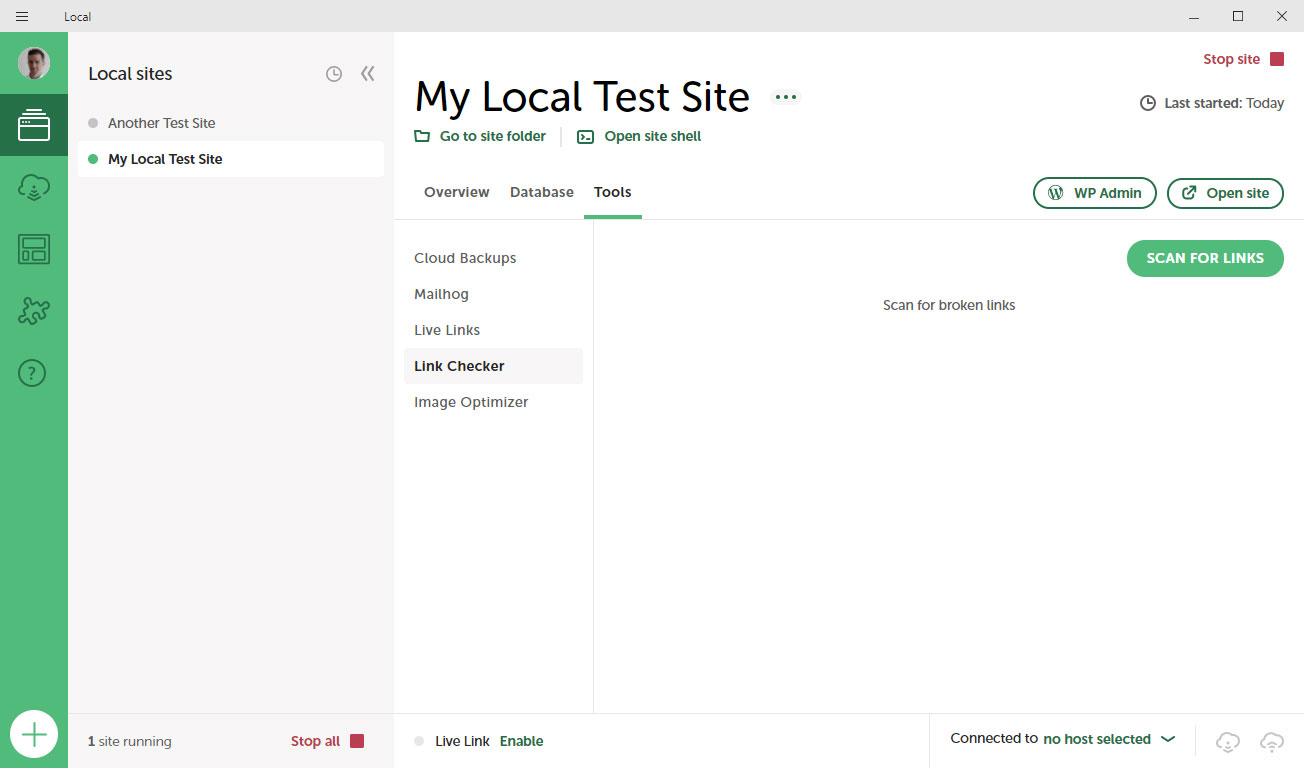Click Go to site folder
This screenshot has height=768, width=1304.
tap(481, 136)
